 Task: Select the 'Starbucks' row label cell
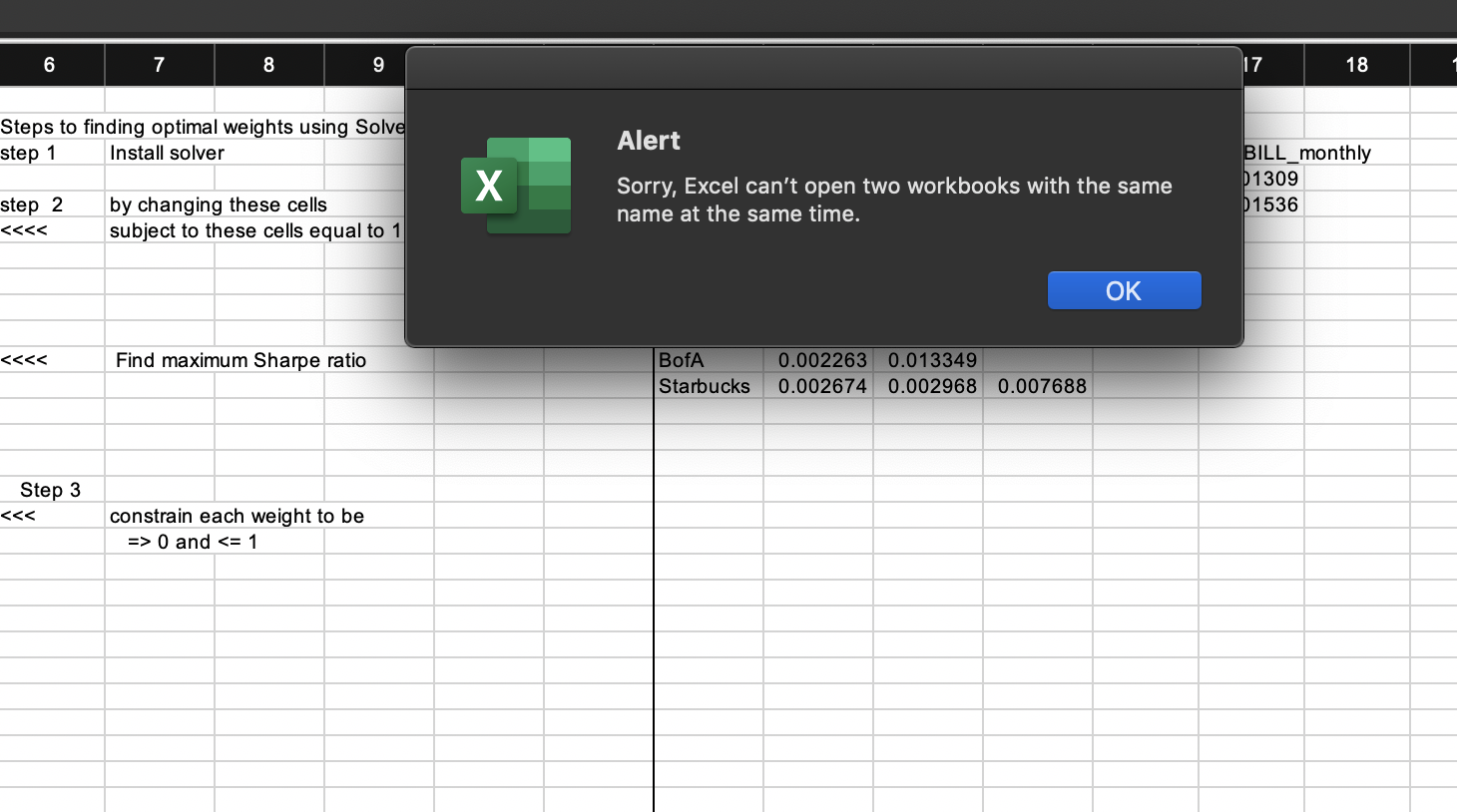[709, 386]
